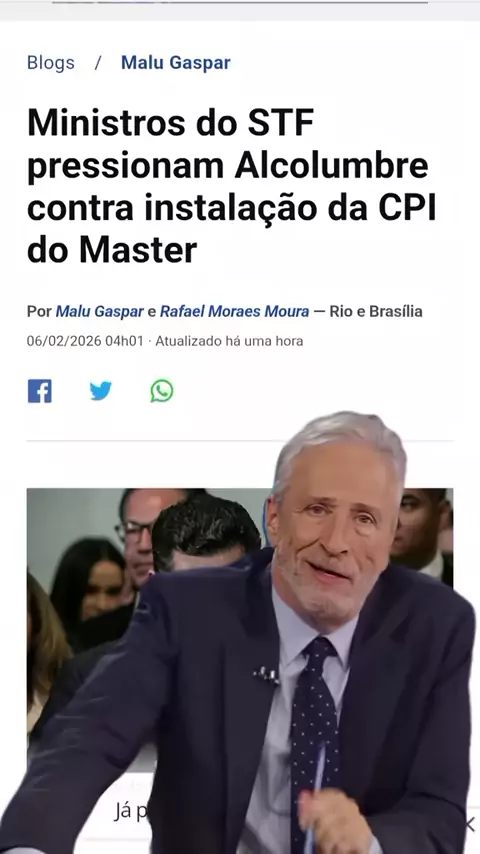The height and width of the screenshot is (854, 480).
Task: Open Malu Gaspar's author page in byline
Action: coord(99,312)
